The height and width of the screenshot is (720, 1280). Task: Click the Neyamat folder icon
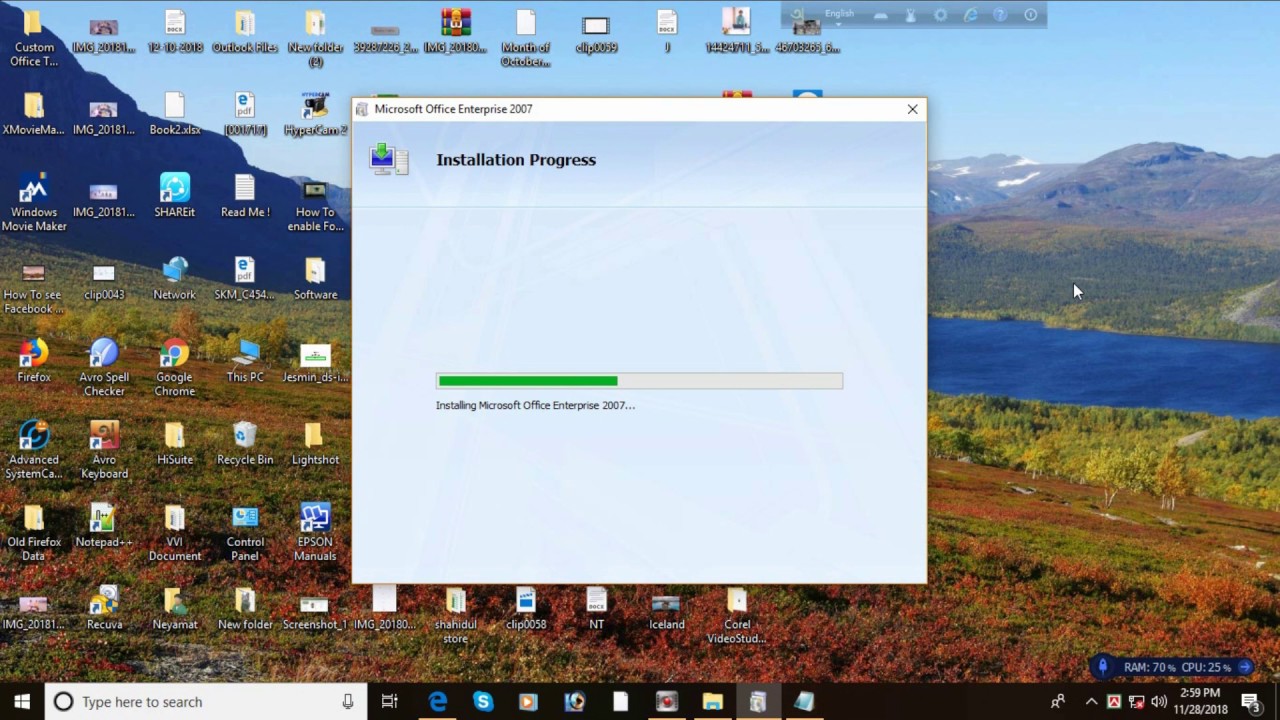tap(174, 608)
